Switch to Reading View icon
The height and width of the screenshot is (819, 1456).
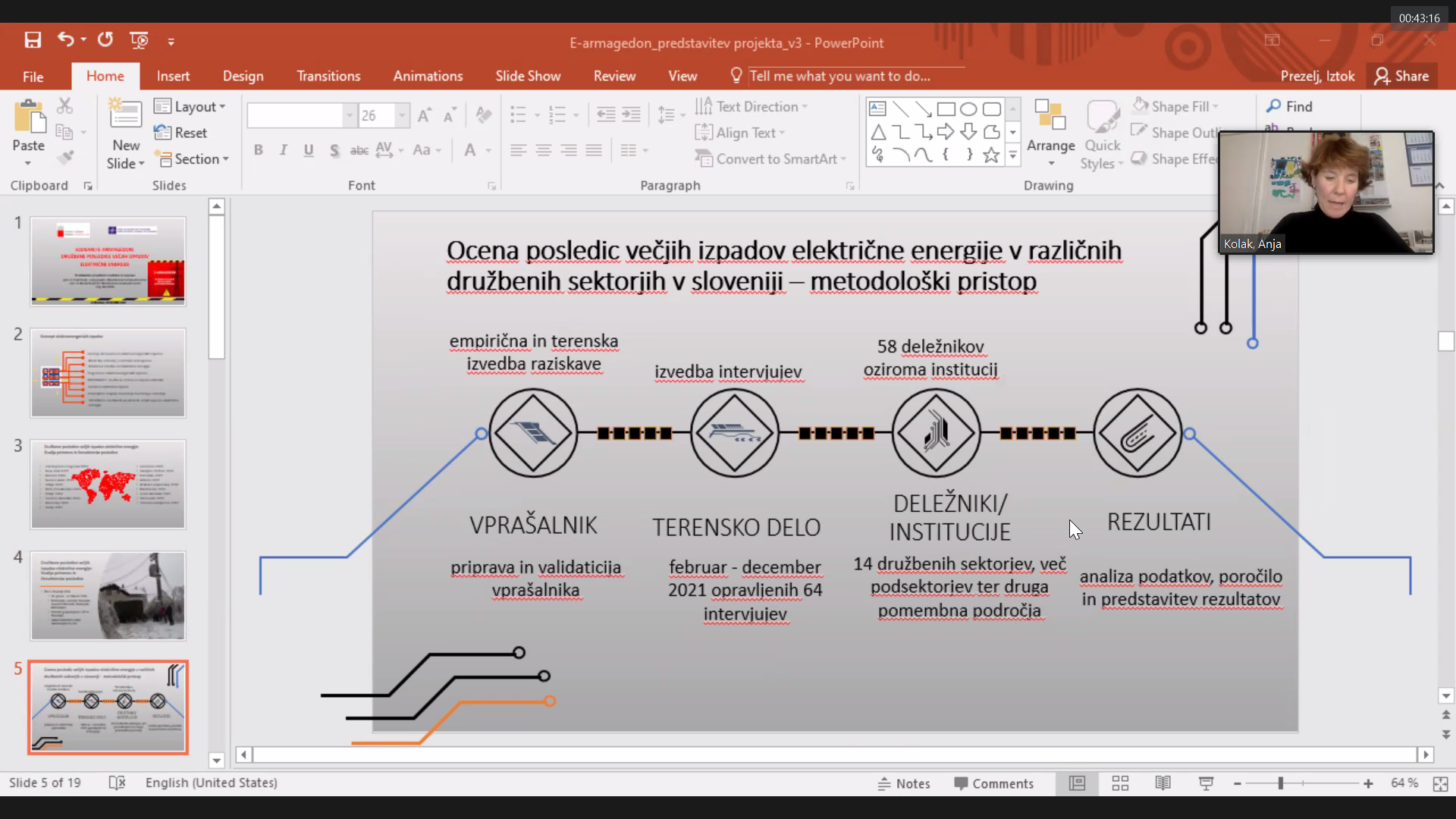pos(1163,783)
